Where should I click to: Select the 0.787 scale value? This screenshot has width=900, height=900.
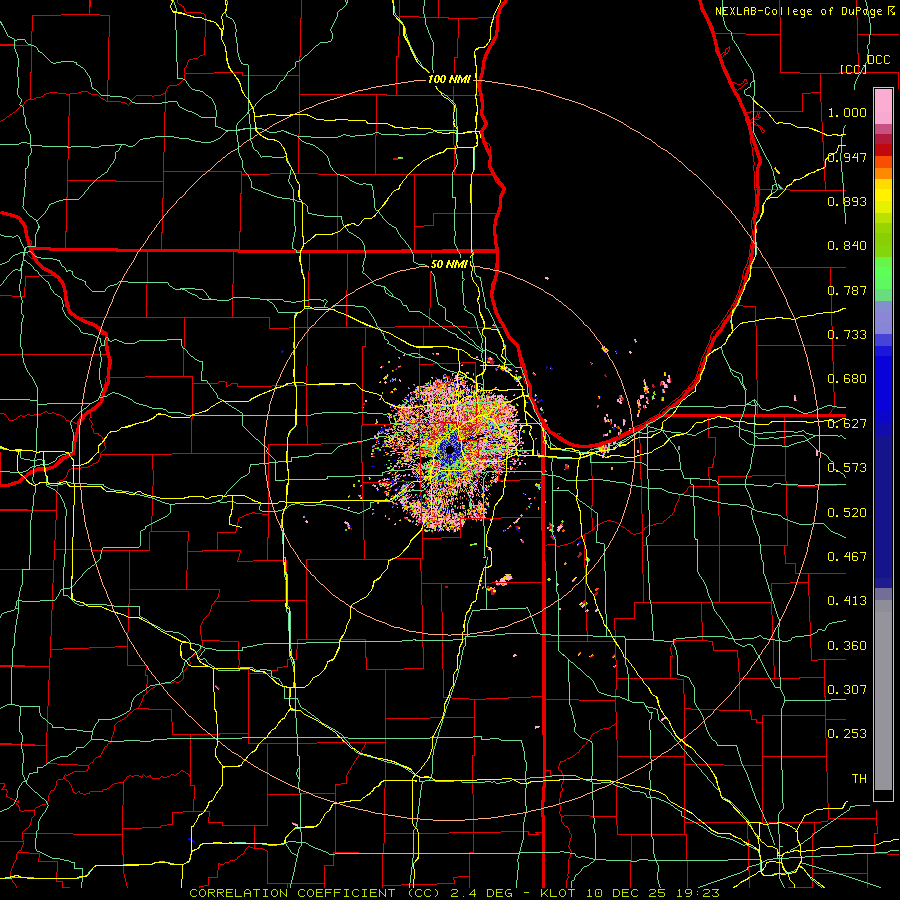(x=847, y=290)
